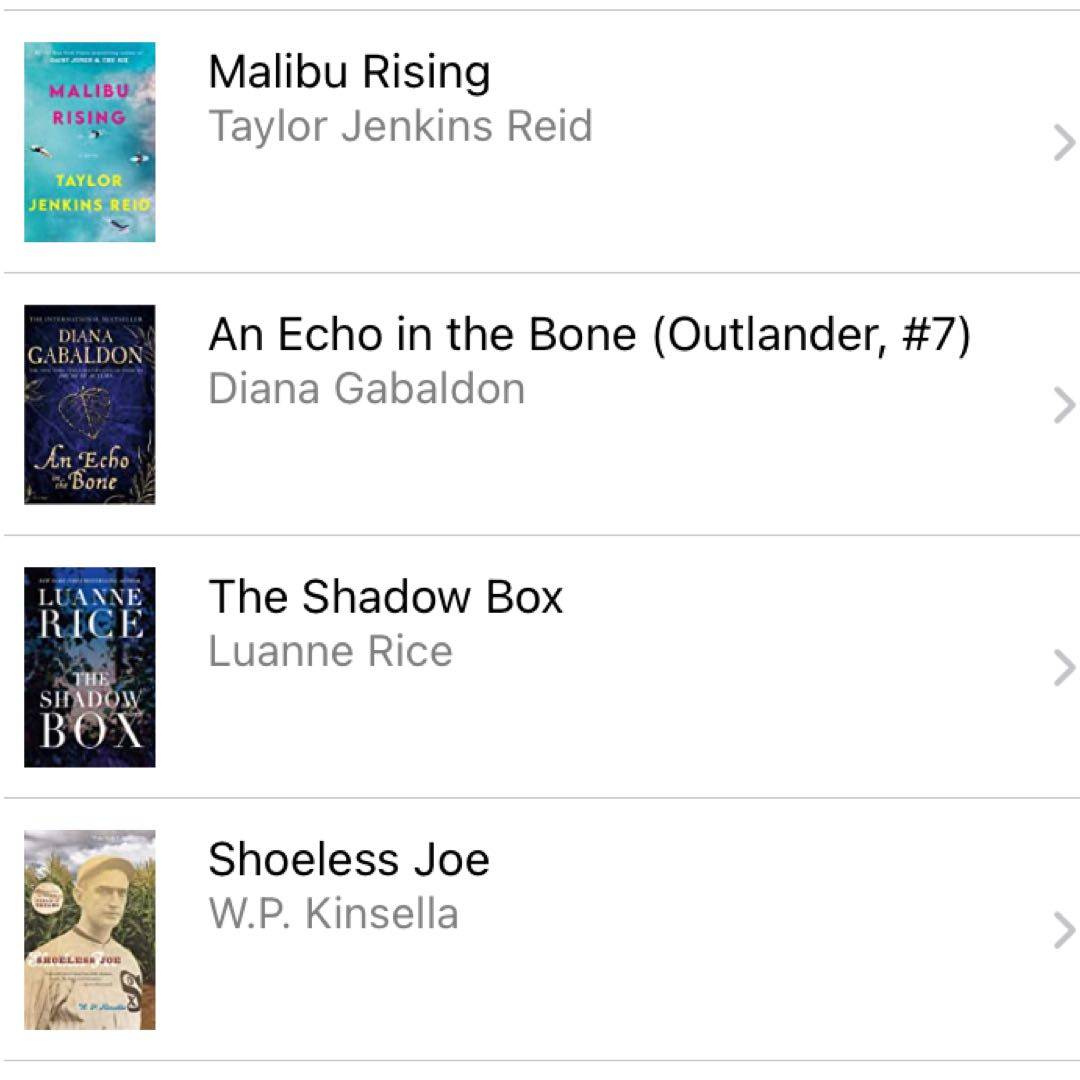Expand the Malibu Rising row chevron
The width and height of the screenshot is (1080, 1080).
[1063, 144]
